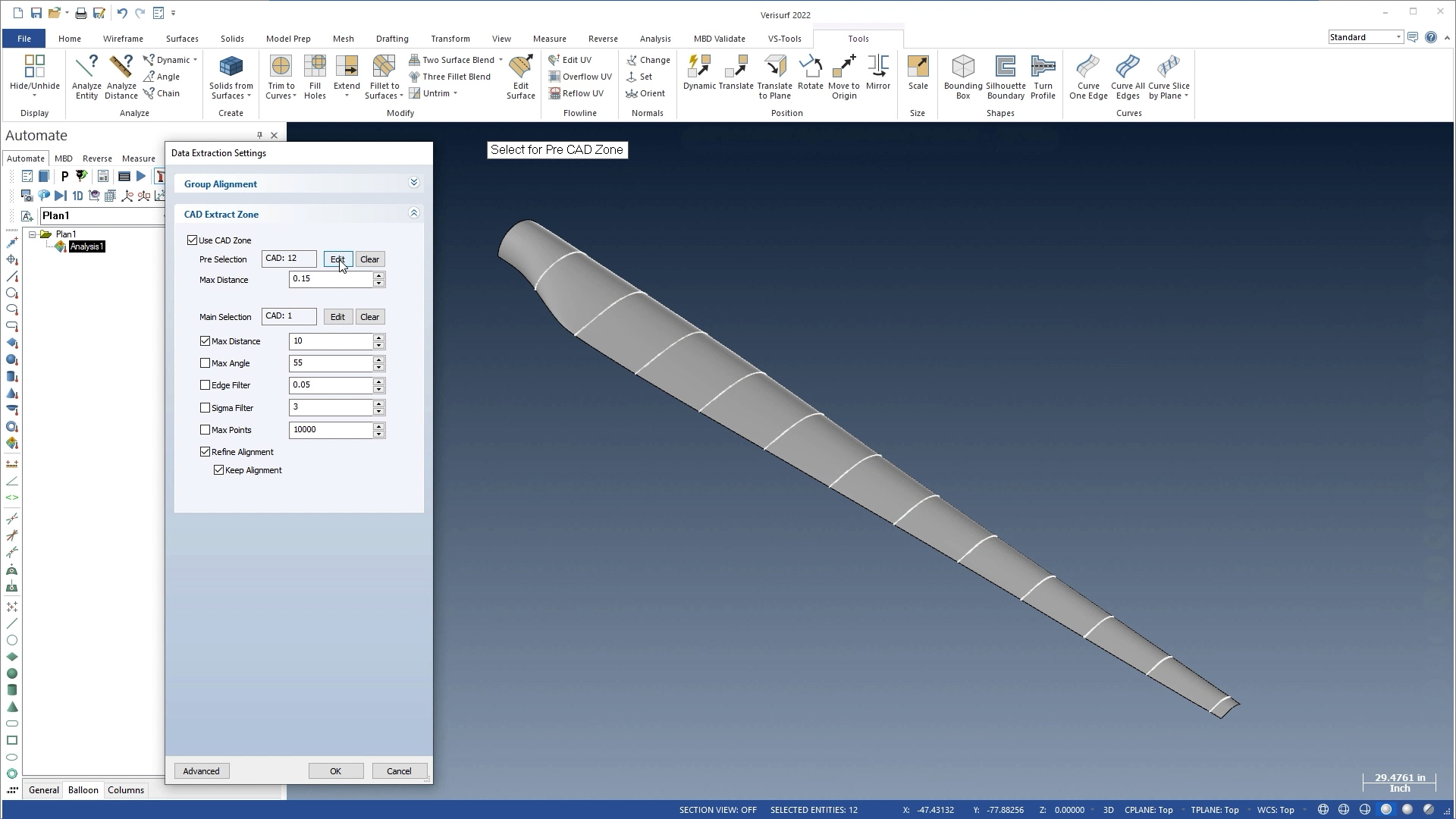
Task: Uncheck Use CAD Zone checkbox
Action: click(x=192, y=240)
